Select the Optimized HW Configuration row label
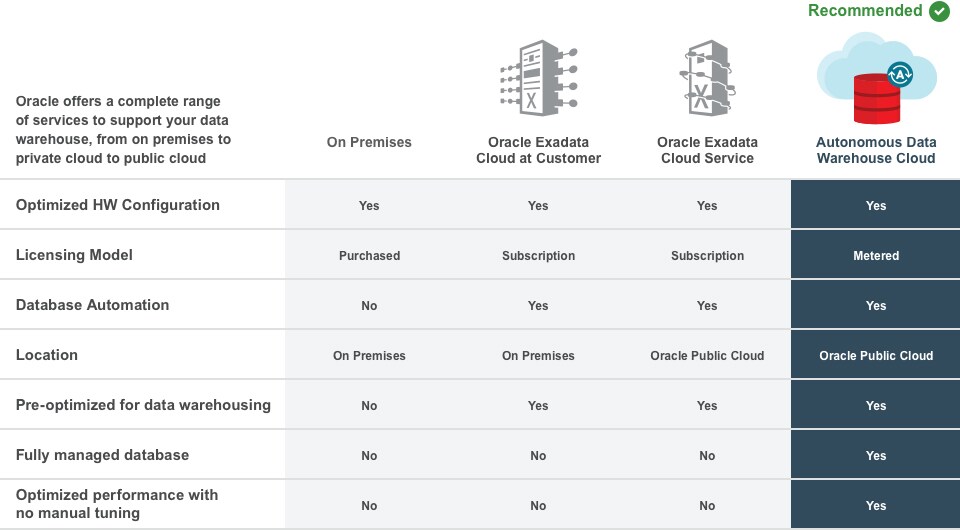960x530 pixels. (x=118, y=205)
